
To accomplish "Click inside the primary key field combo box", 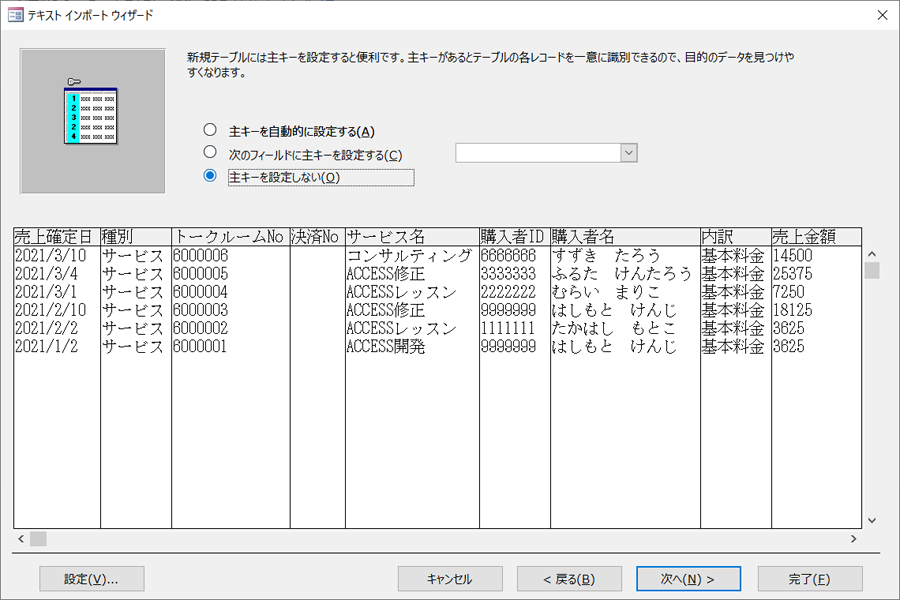I will [x=537, y=153].
